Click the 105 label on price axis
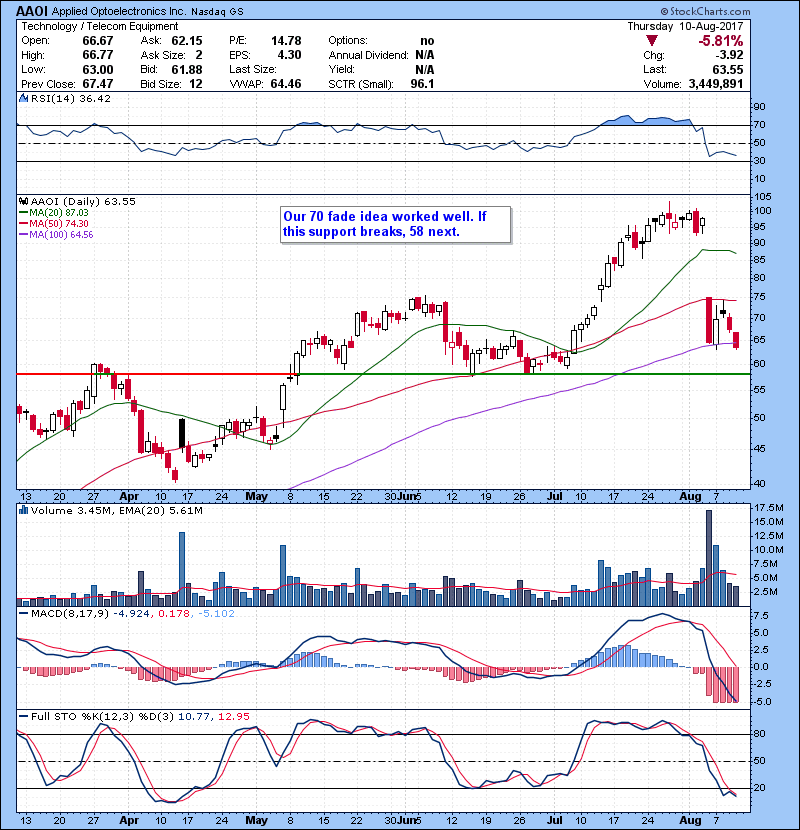The height and width of the screenshot is (830, 800). click(763, 197)
